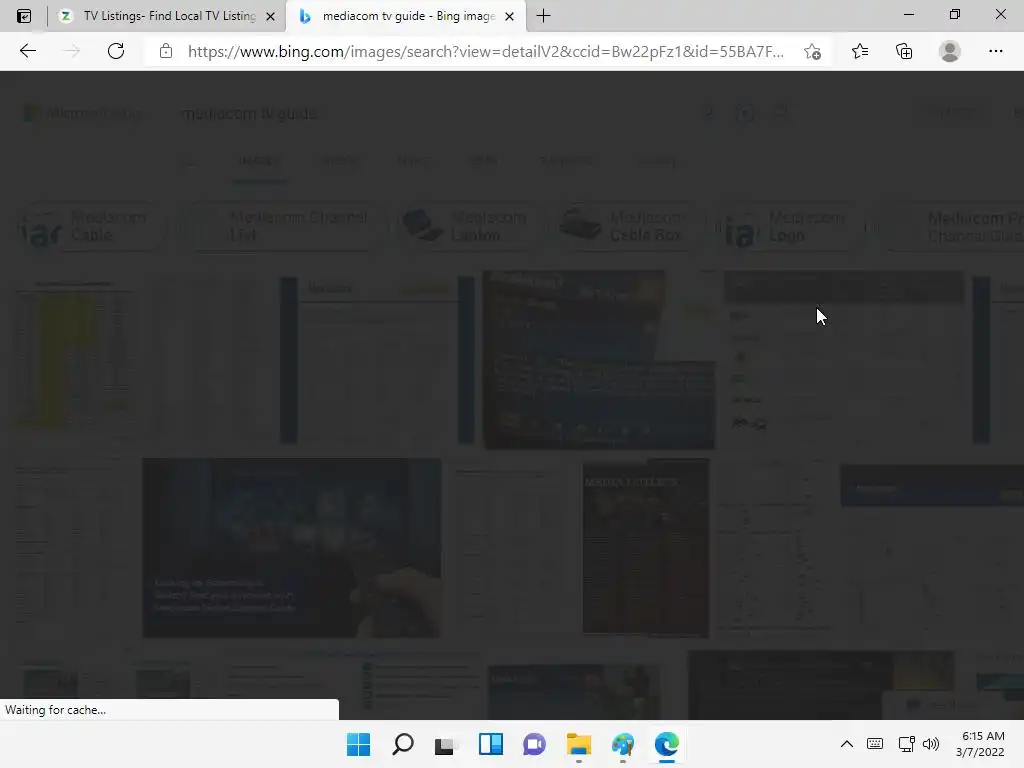1024x768 pixels.
Task: Open the clock showing 6:15 AM
Action: coord(980,744)
